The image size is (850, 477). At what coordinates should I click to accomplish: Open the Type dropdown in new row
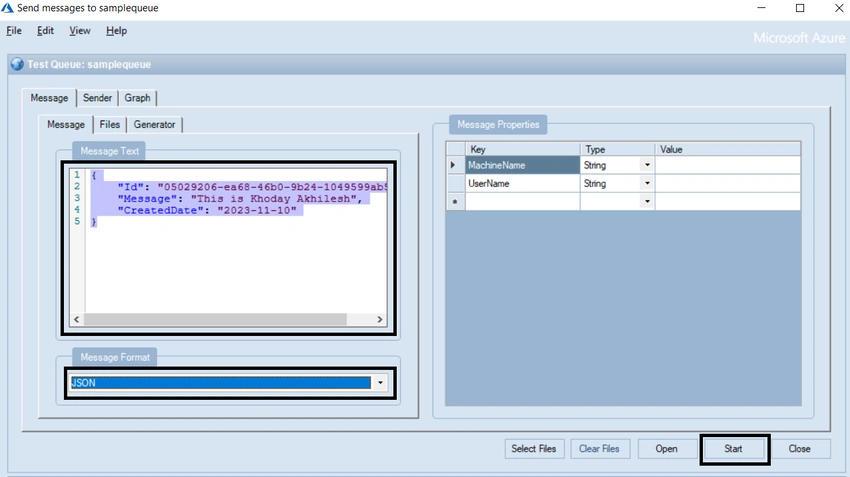(x=647, y=201)
